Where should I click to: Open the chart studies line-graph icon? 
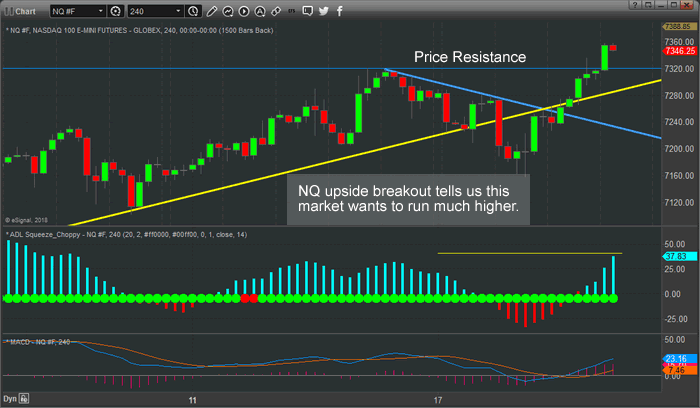click(x=228, y=11)
